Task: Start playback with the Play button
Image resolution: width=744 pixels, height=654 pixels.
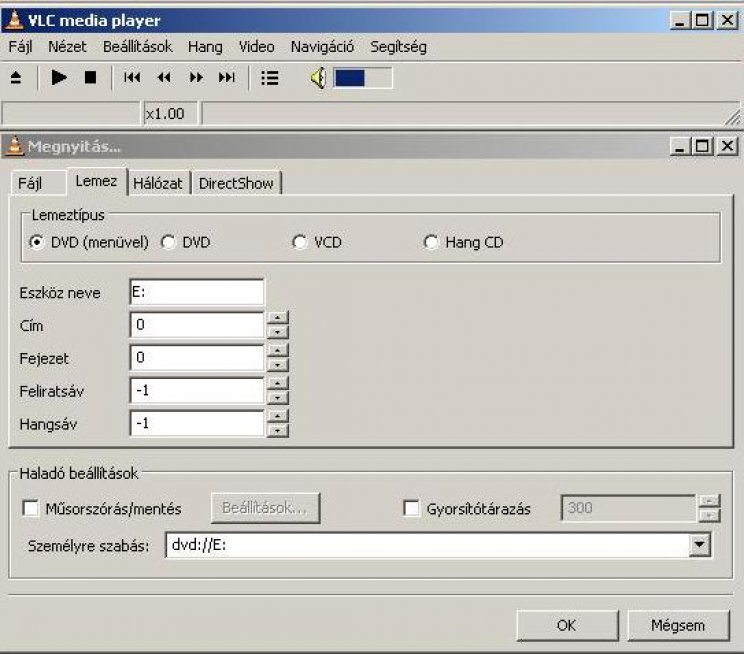Action: [59, 77]
